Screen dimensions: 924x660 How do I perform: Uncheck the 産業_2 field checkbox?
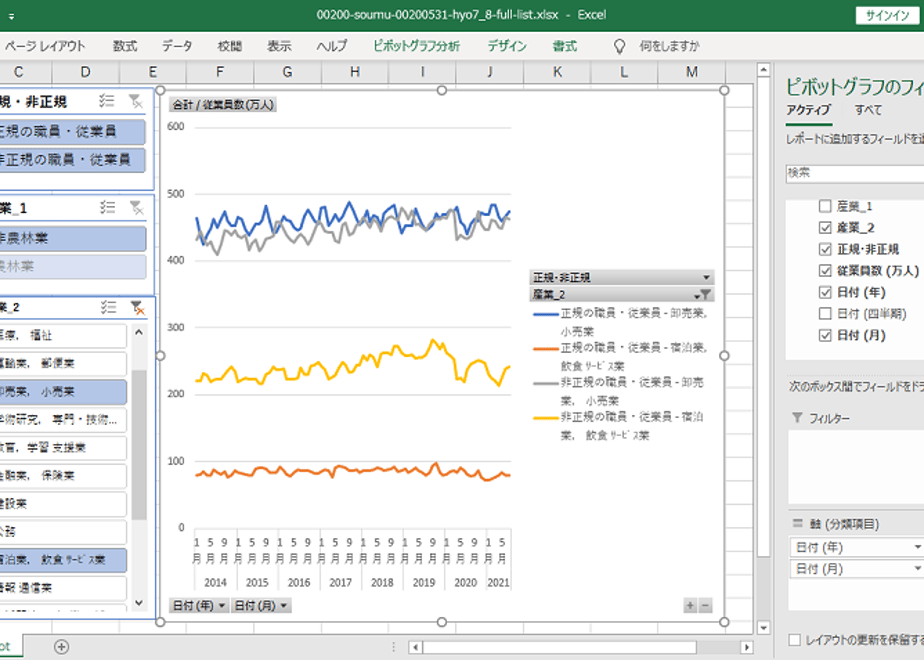point(825,227)
